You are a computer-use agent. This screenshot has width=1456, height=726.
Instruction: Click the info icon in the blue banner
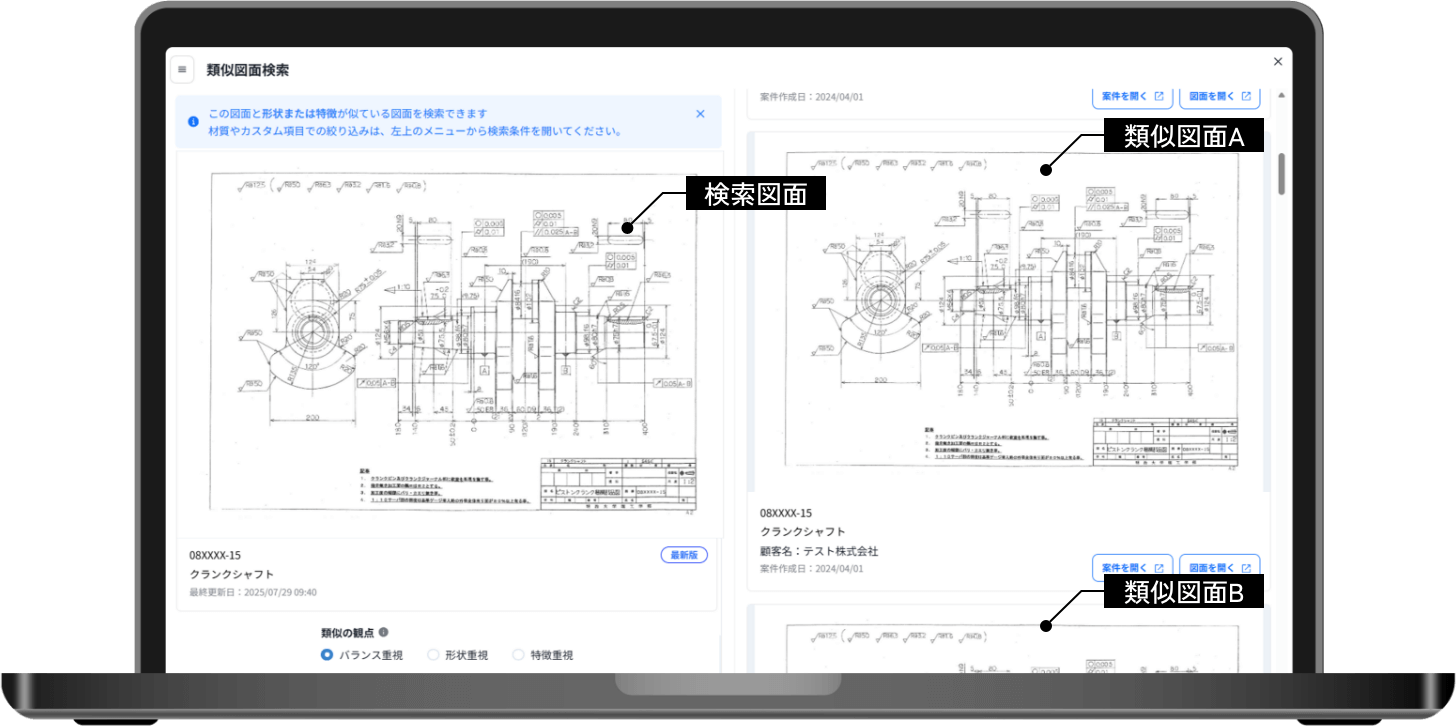pyautogui.click(x=193, y=122)
